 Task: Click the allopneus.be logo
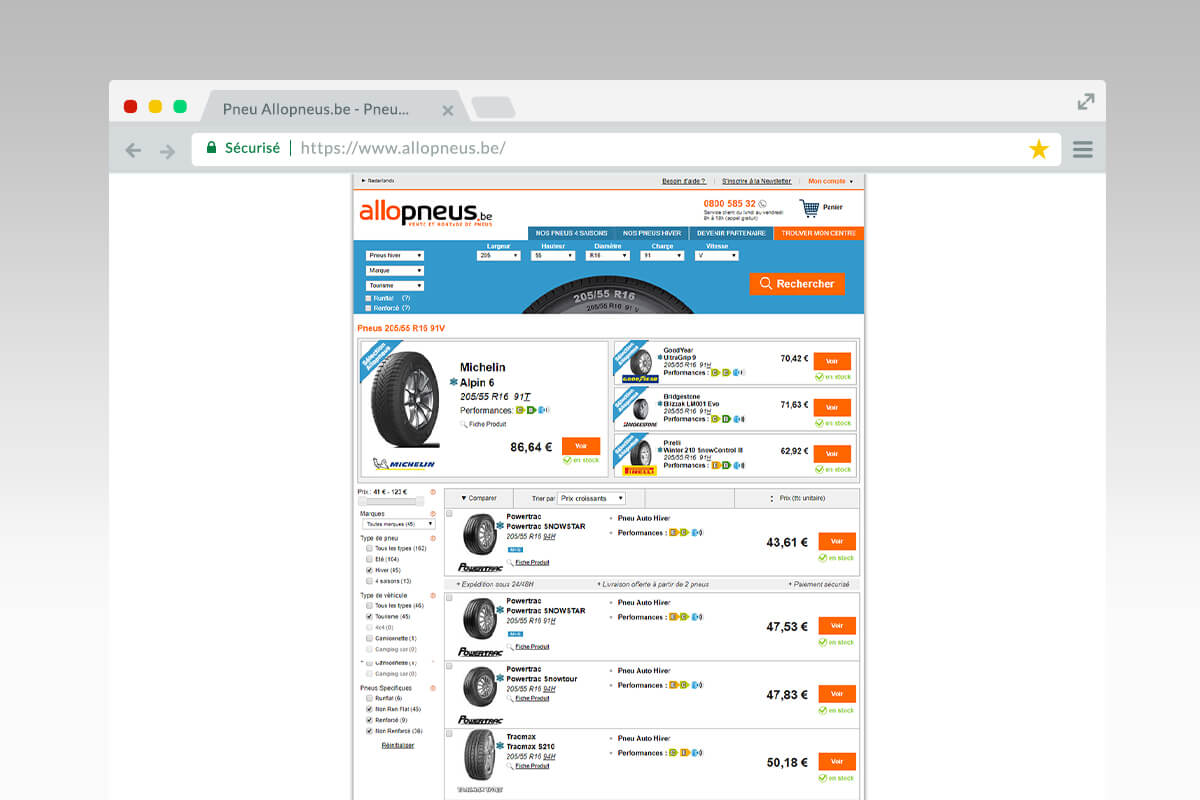click(426, 213)
